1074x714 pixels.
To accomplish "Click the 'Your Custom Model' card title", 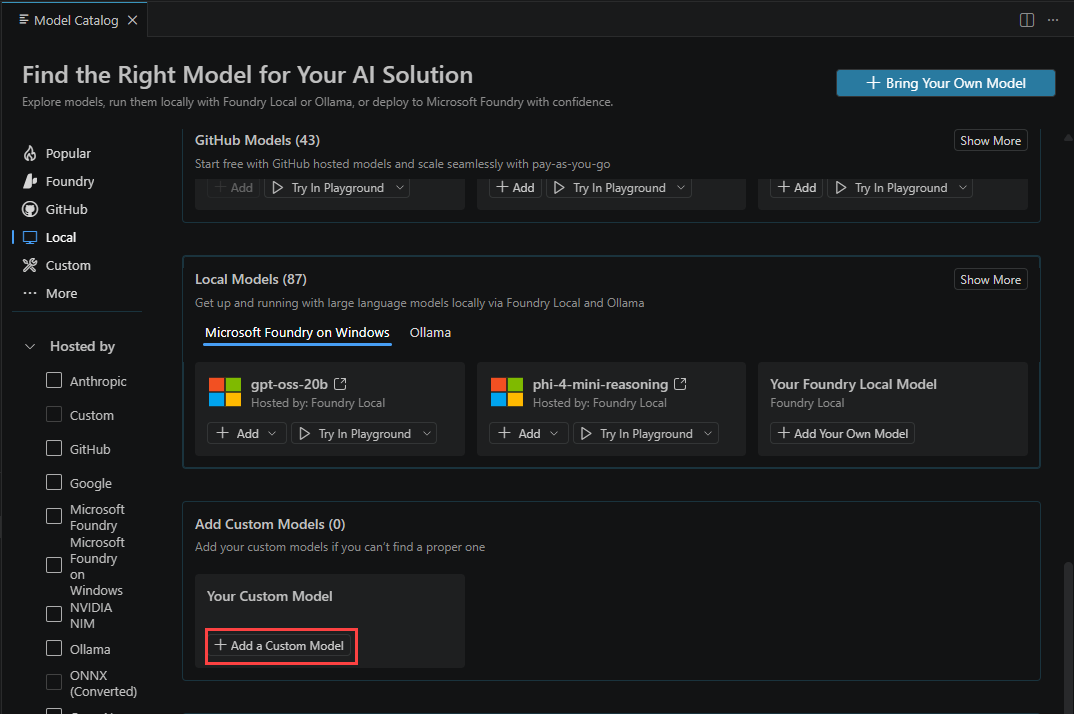I will (270, 596).
